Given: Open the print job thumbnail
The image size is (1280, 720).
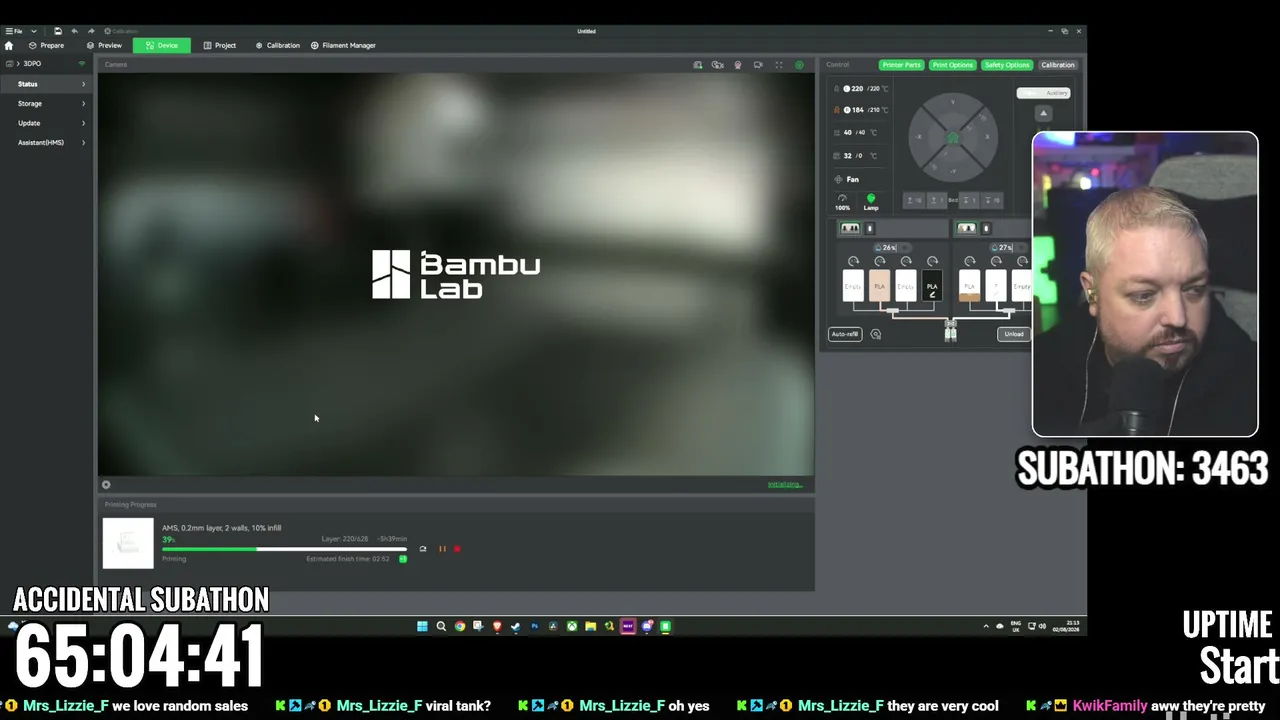Looking at the screenshot, I should (x=128, y=543).
